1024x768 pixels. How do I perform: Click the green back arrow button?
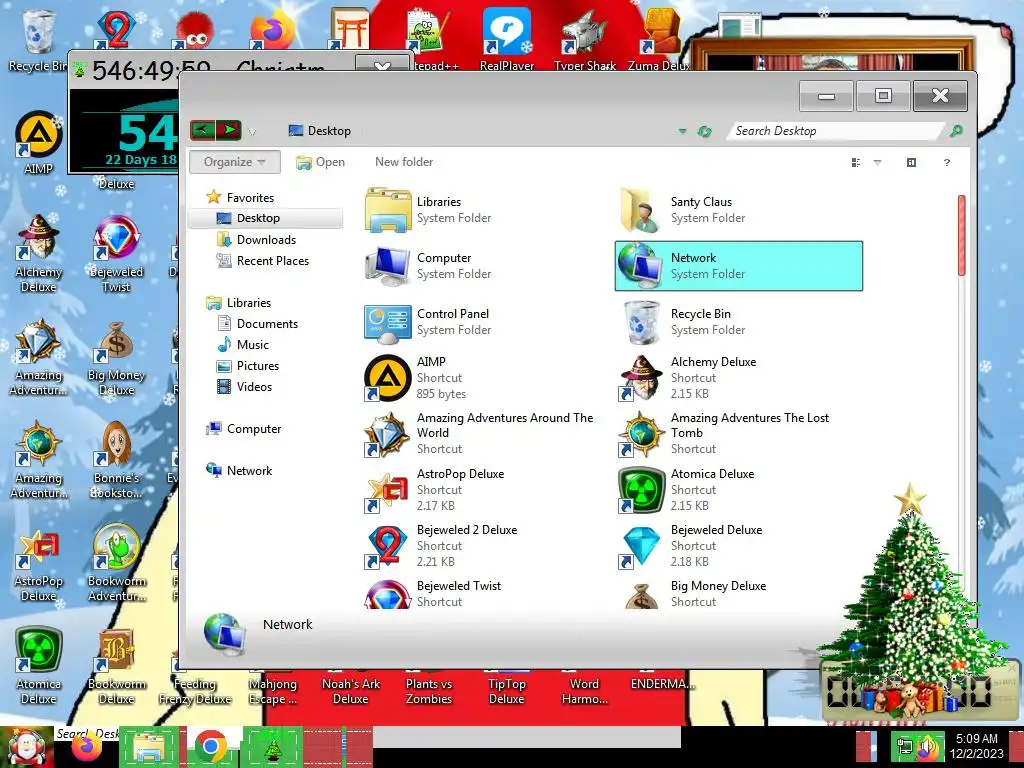[x=202, y=130]
